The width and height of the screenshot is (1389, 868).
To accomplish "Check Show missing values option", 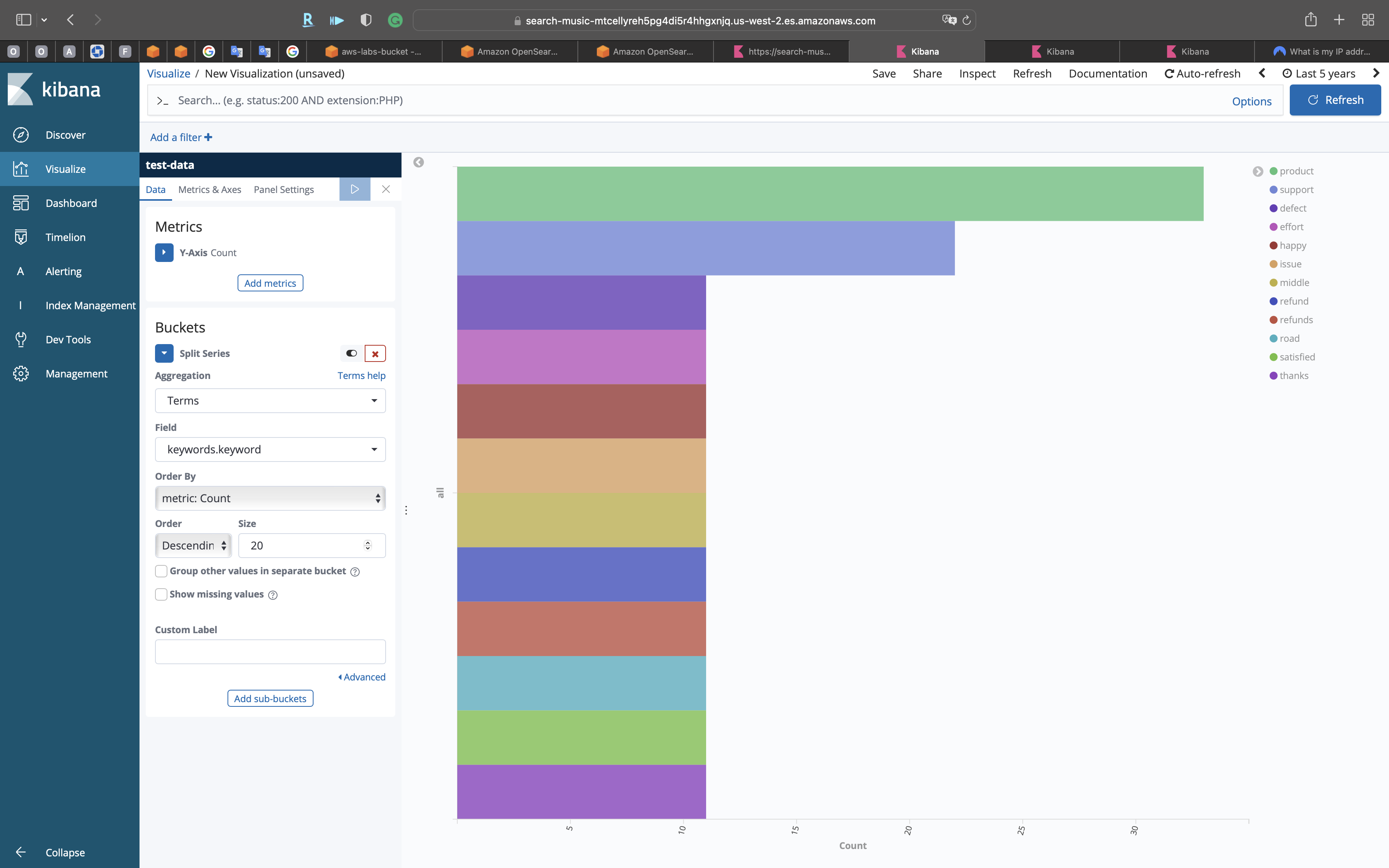I will (x=161, y=594).
